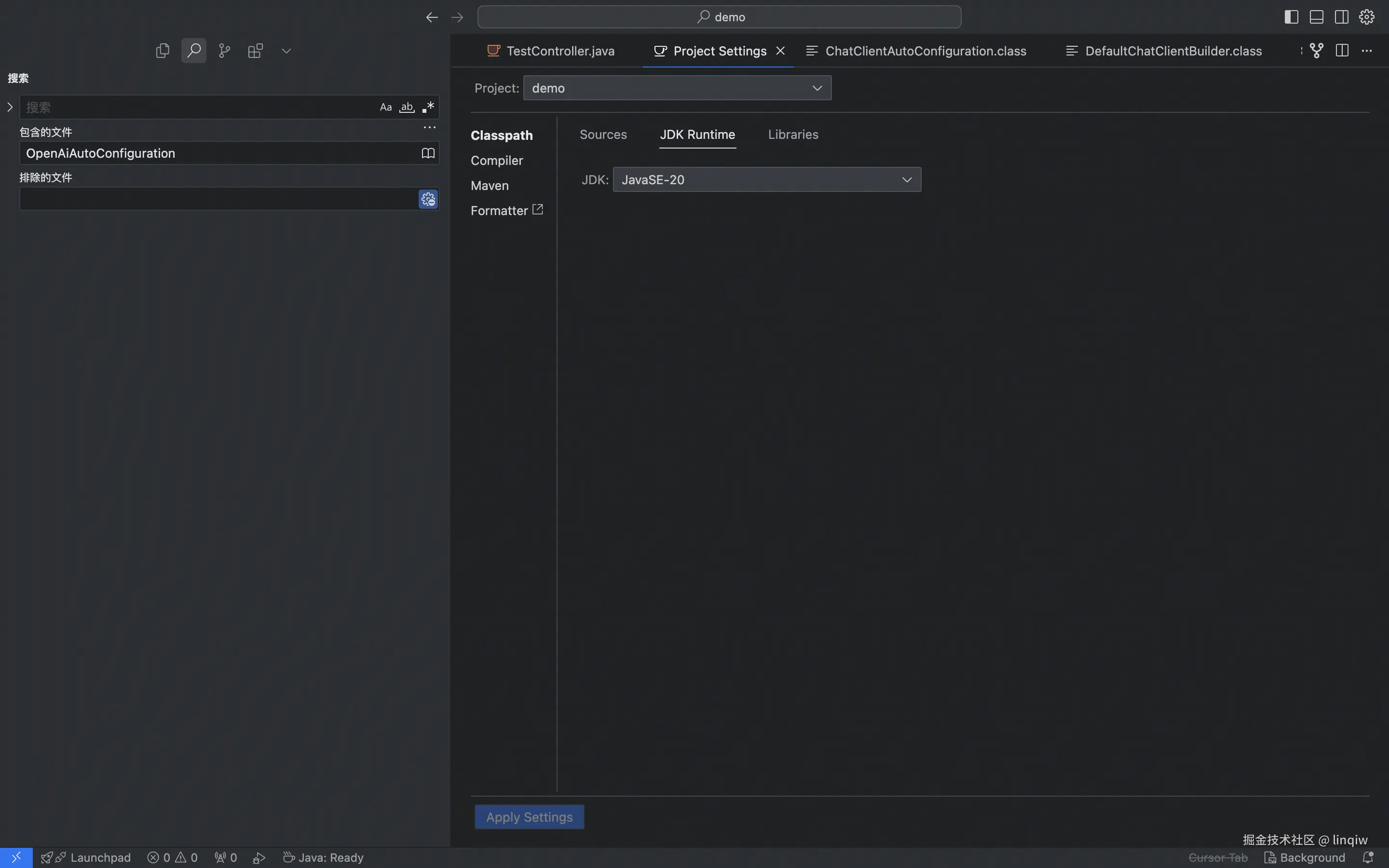This screenshot has width=1389, height=868.
Task: Click the split editor icon
Action: 1342,51
